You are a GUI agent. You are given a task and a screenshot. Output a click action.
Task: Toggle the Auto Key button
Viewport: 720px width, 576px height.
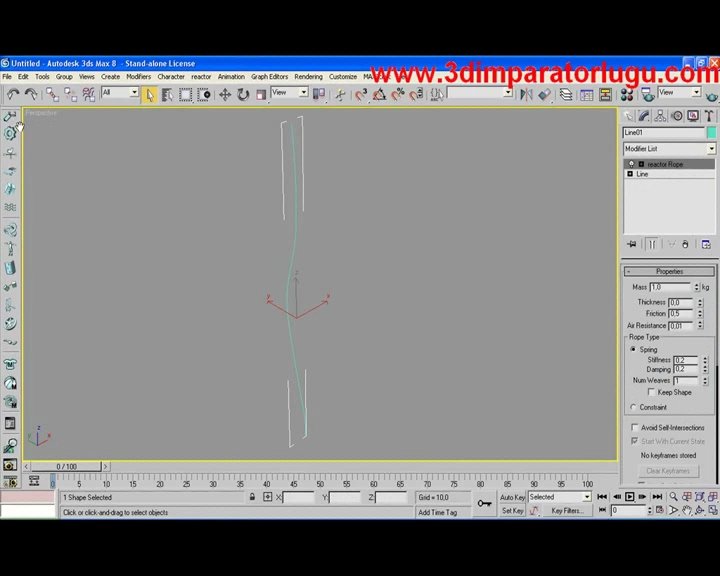pos(512,497)
